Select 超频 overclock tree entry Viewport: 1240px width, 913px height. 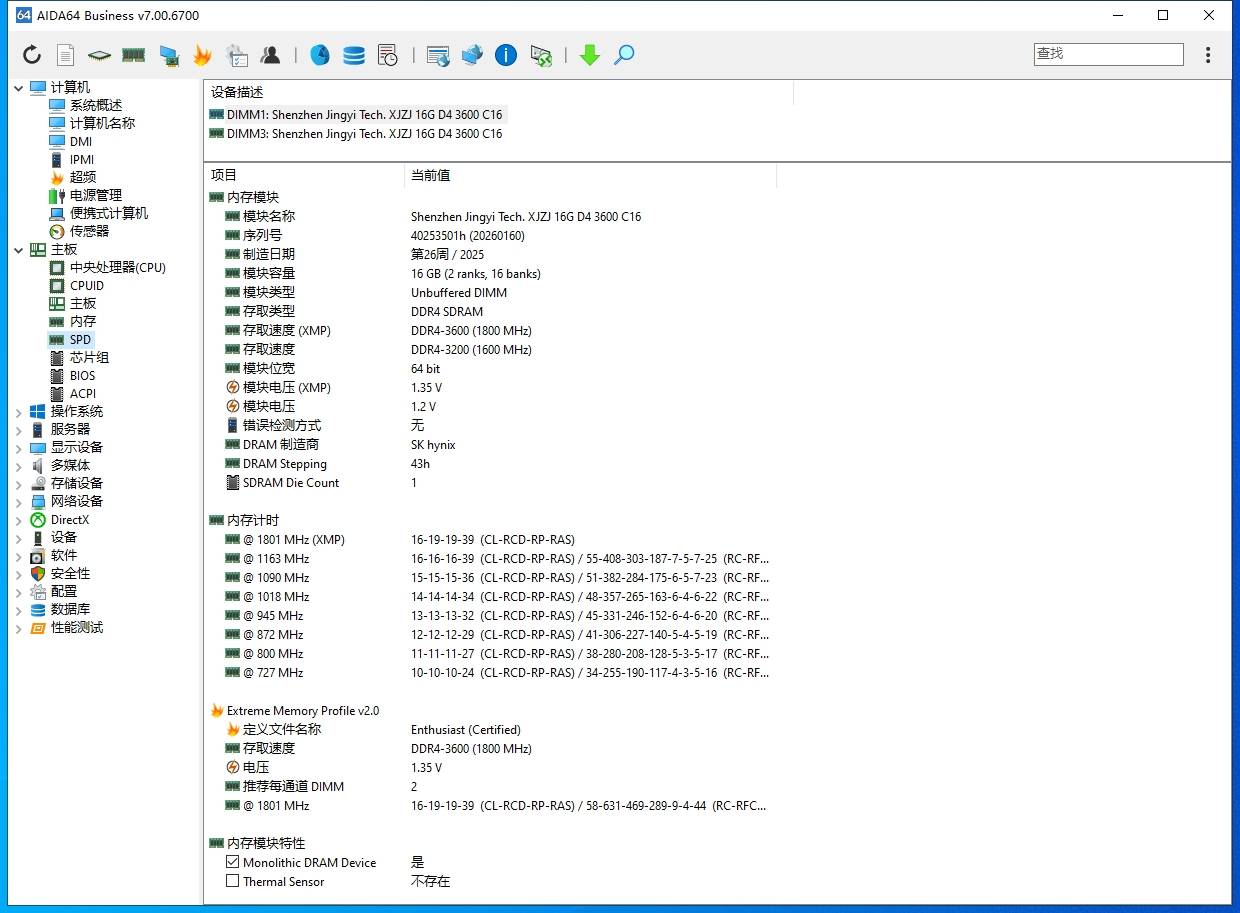pyautogui.click(x=83, y=177)
